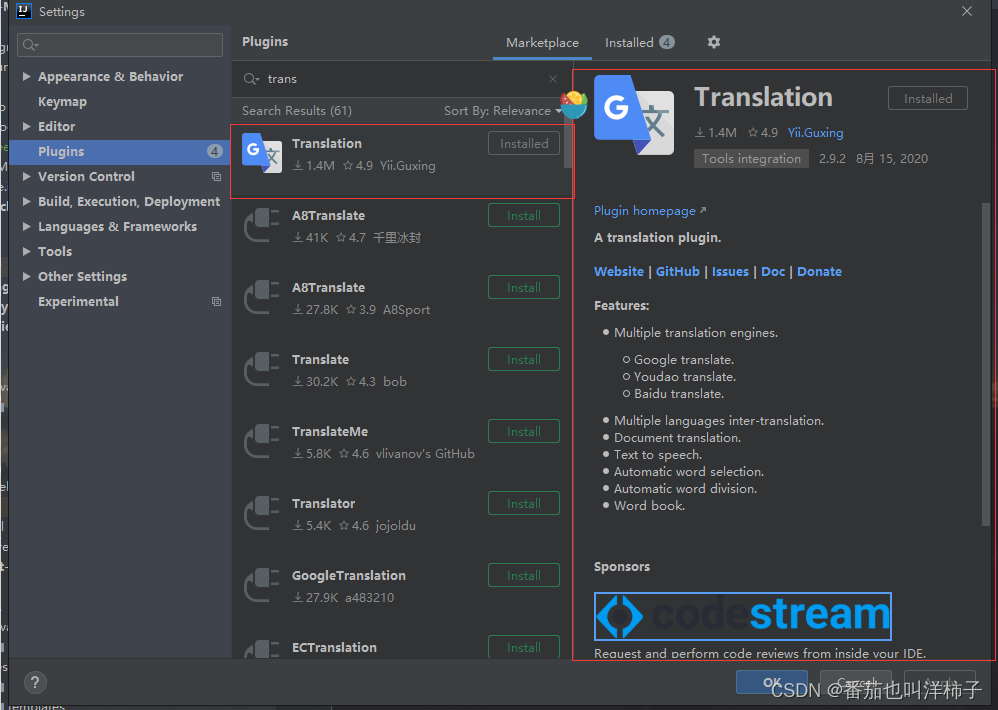Click the A8Translate plugin icon by A8Sport
This screenshot has width=998, height=710.
click(x=262, y=297)
